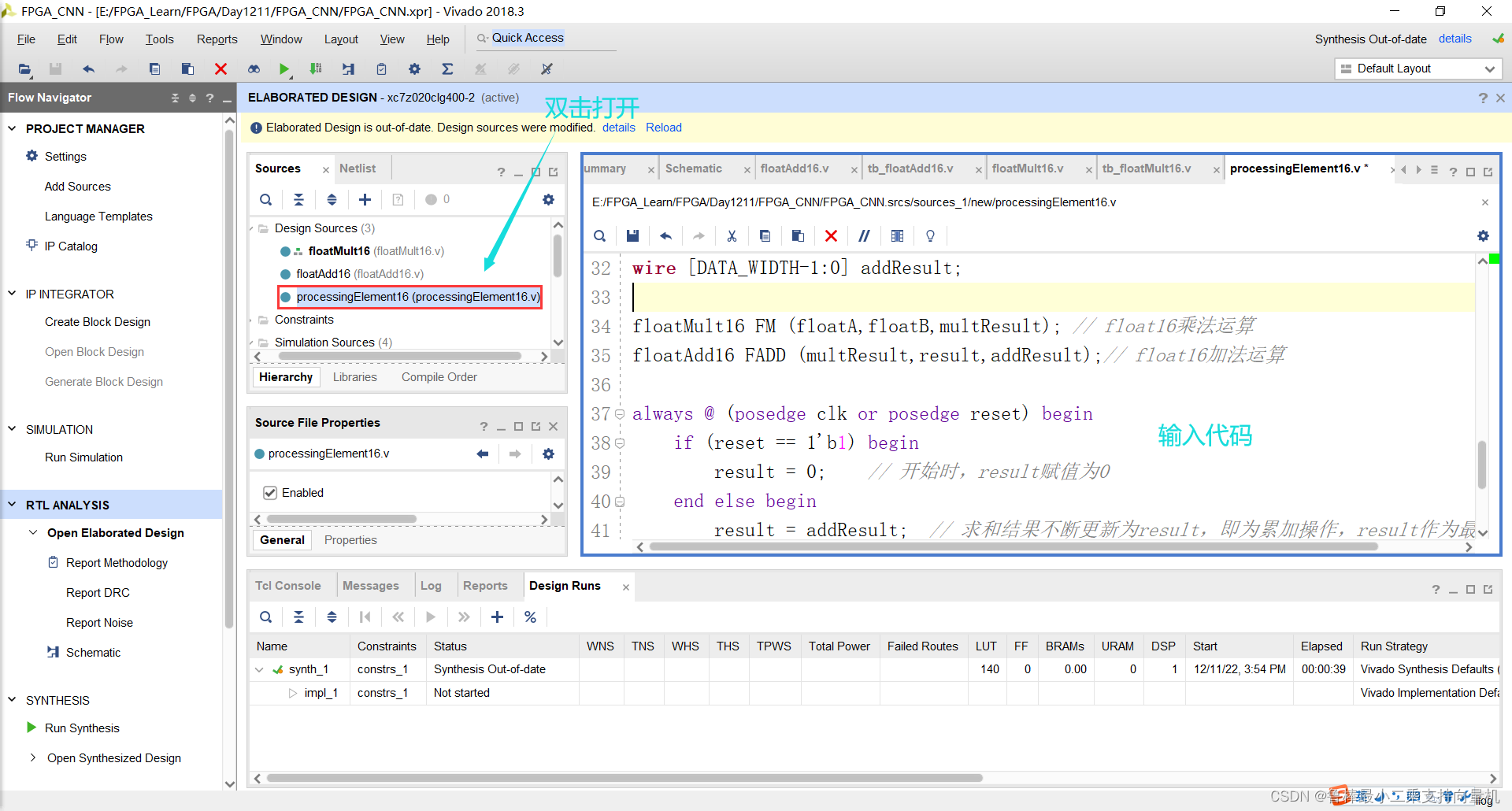The width and height of the screenshot is (1512, 811).
Task: Open the main toolbar settings gear
Action: 414,69
